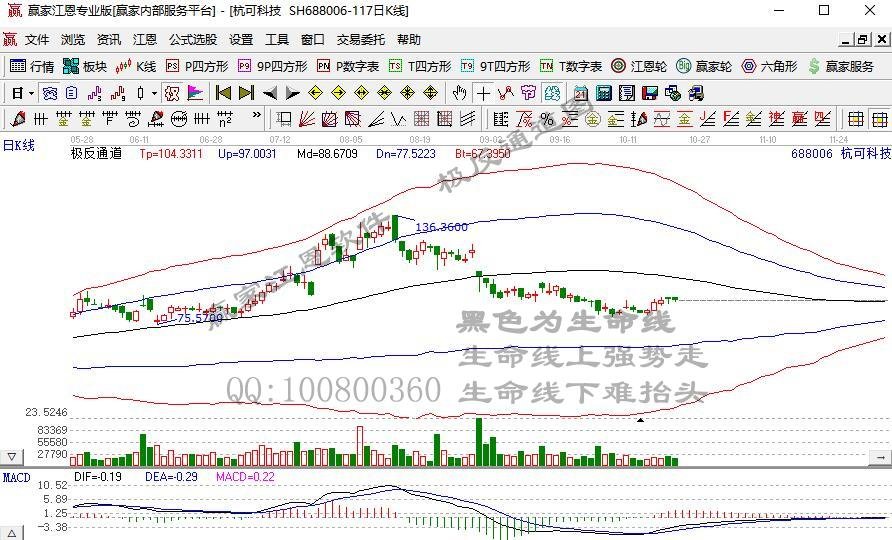Open the P四方形 tool
This screenshot has width=892, height=540.
click(x=197, y=67)
